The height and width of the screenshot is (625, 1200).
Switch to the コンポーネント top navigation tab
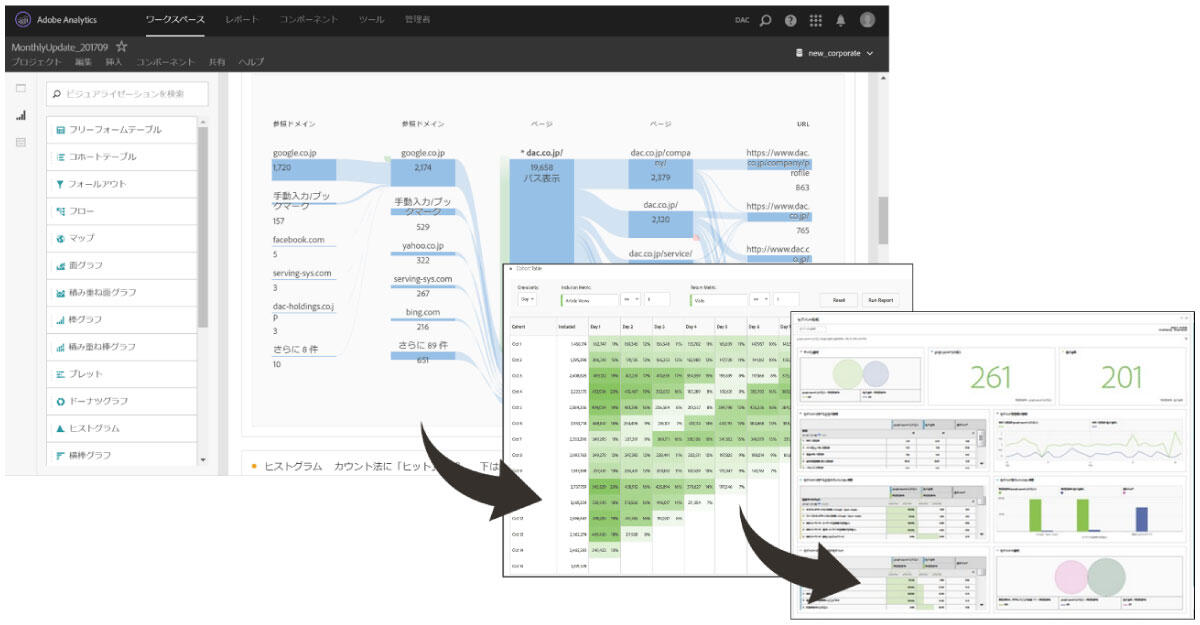[308, 20]
